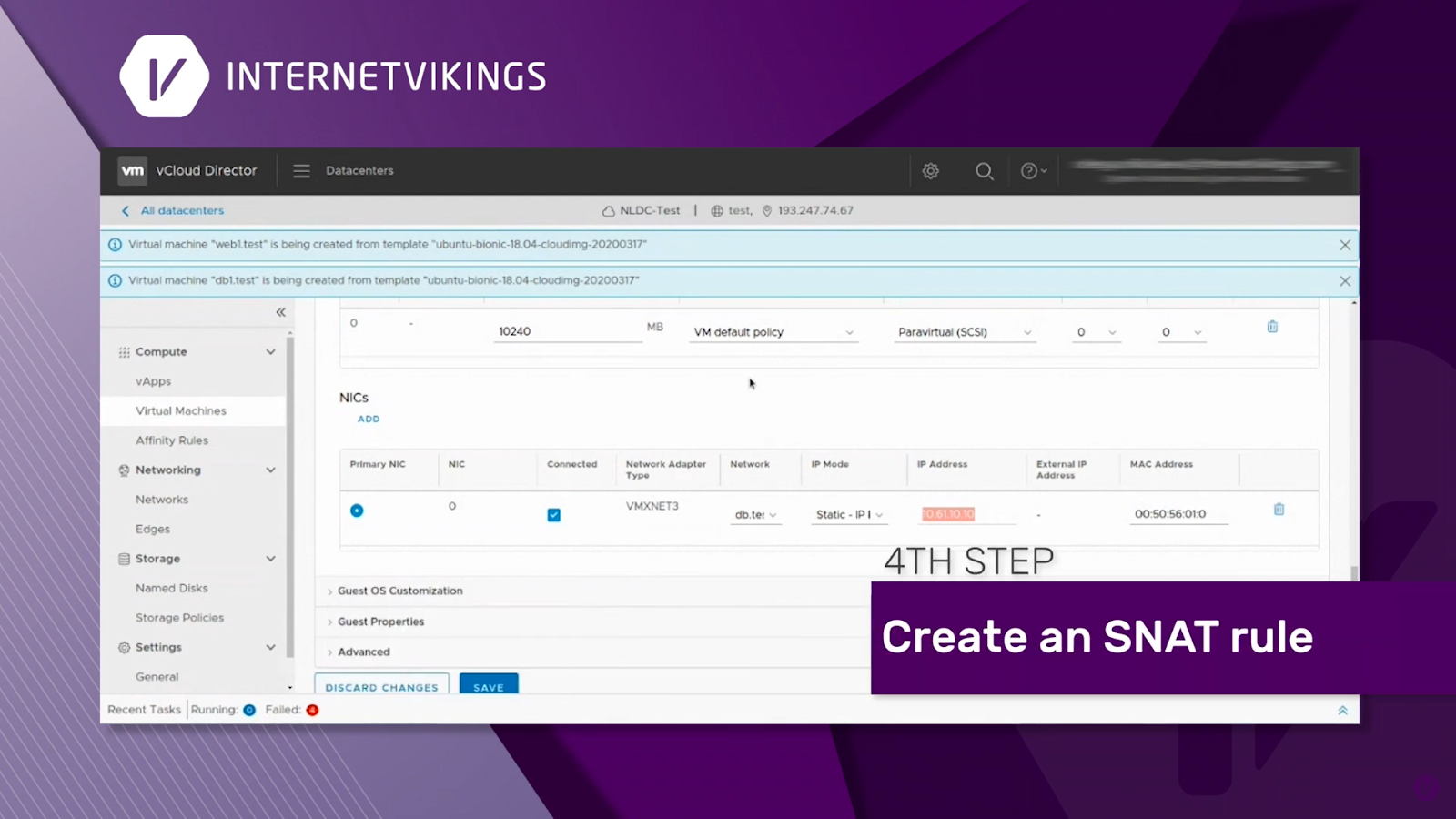The width and height of the screenshot is (1456, 819).
Task: Click the NLDC-Test cloud icon
Action: [608, 211]
